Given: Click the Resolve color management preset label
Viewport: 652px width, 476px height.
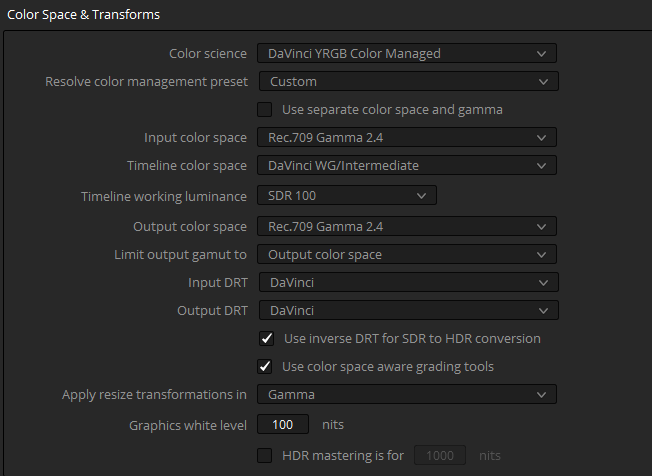Looking at the screenshot, I should pos(146,81).
